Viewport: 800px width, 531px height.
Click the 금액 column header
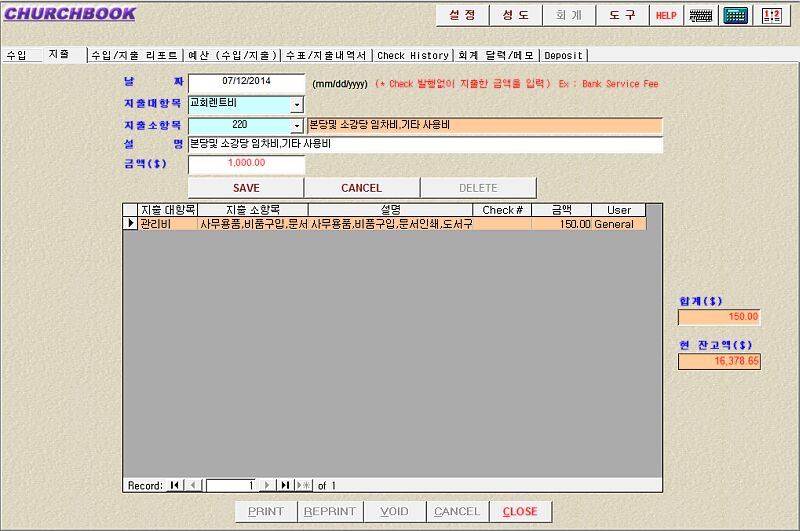[x=562, y=210]
